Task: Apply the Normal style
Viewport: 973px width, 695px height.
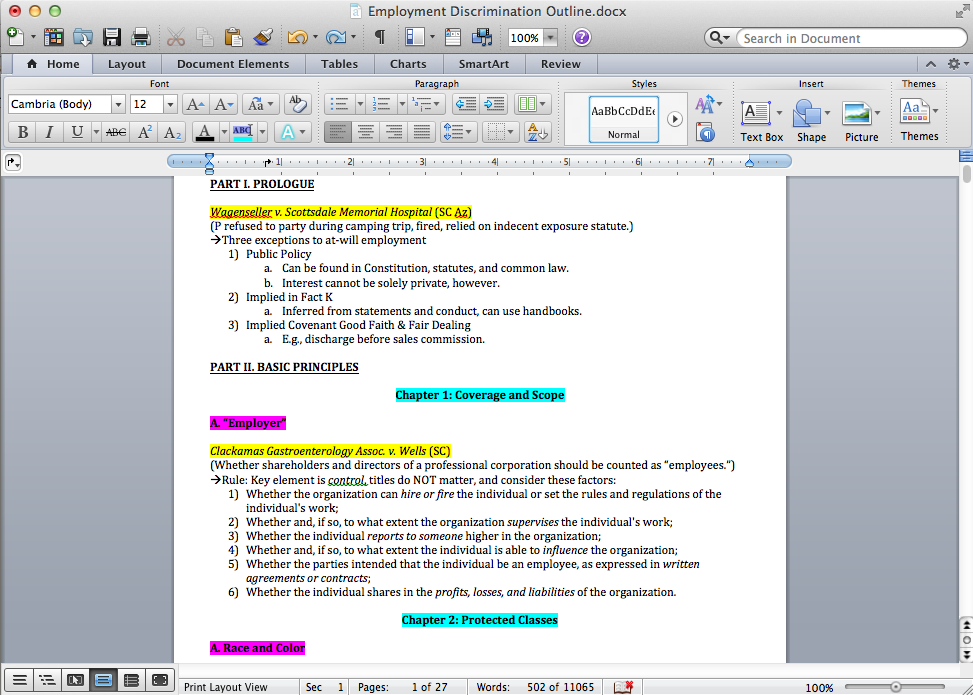Action: [x=623, y=119]
